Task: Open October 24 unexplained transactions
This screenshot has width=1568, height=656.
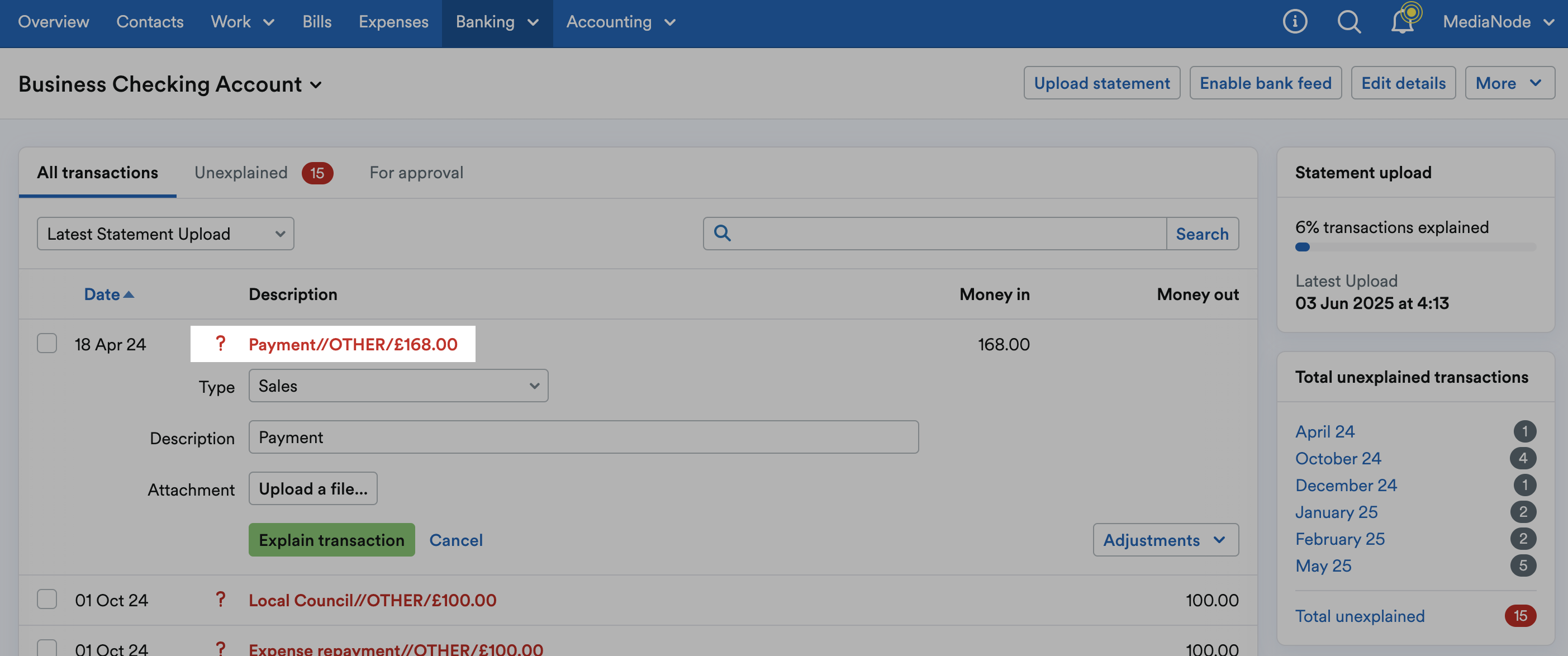Action: [x=1338, y=458]
